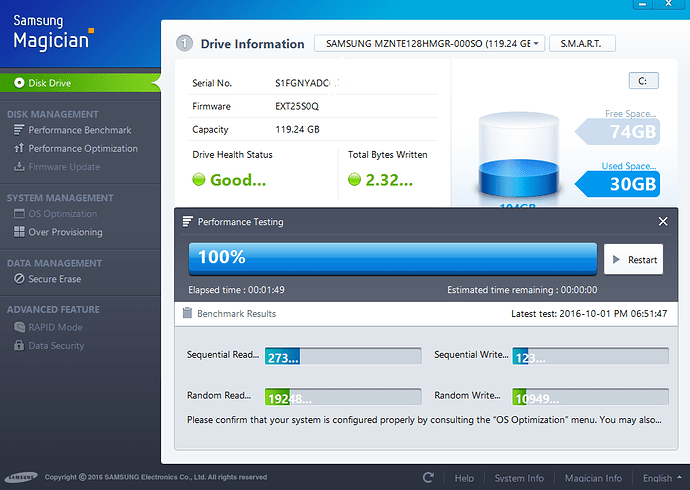Click the Used Space 30GB label
690x490 pixels.
point(618,183)
